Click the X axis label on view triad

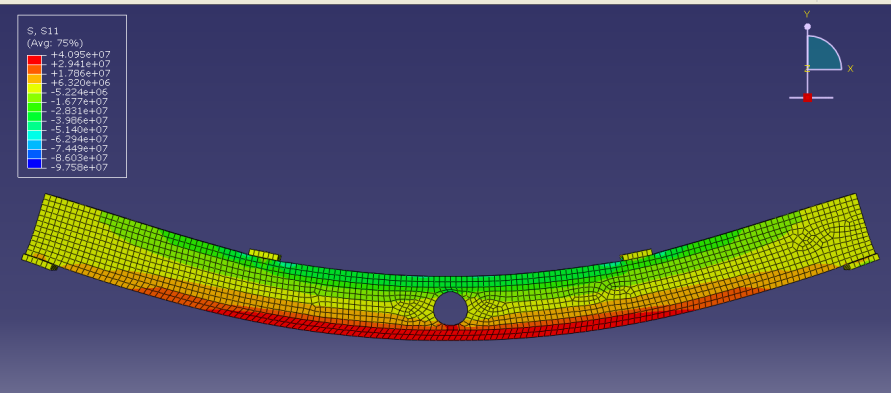coord(850,69)
